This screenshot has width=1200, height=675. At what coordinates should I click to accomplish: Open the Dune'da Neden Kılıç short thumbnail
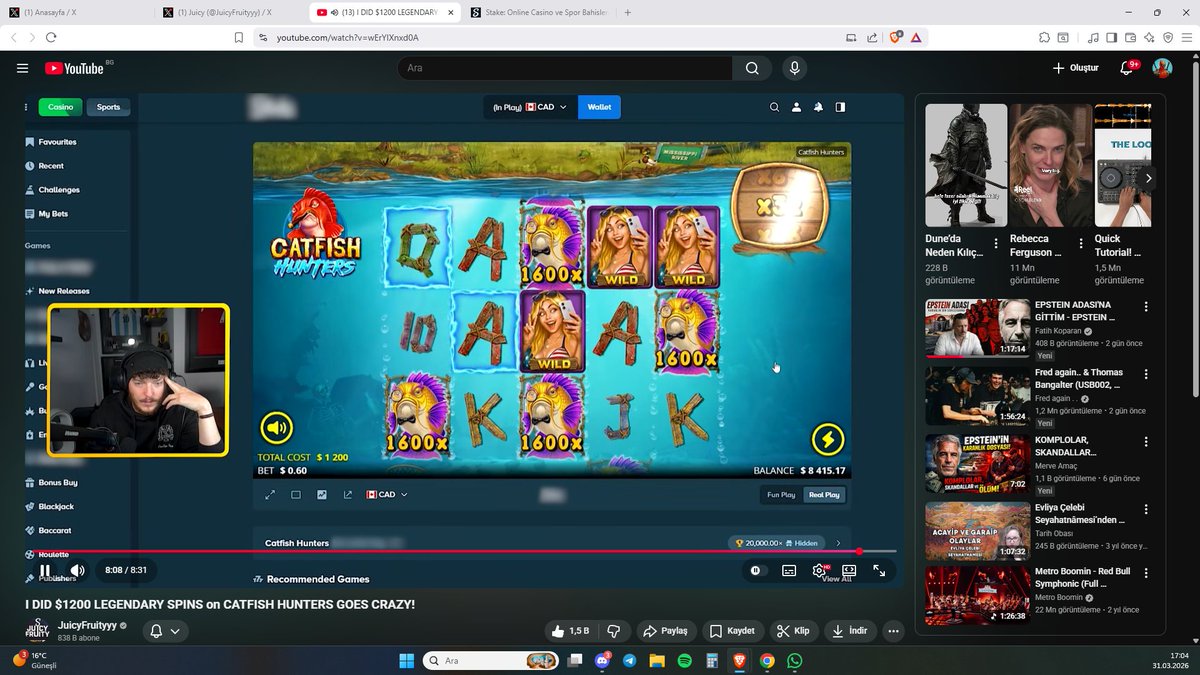[x=966, y=165]
